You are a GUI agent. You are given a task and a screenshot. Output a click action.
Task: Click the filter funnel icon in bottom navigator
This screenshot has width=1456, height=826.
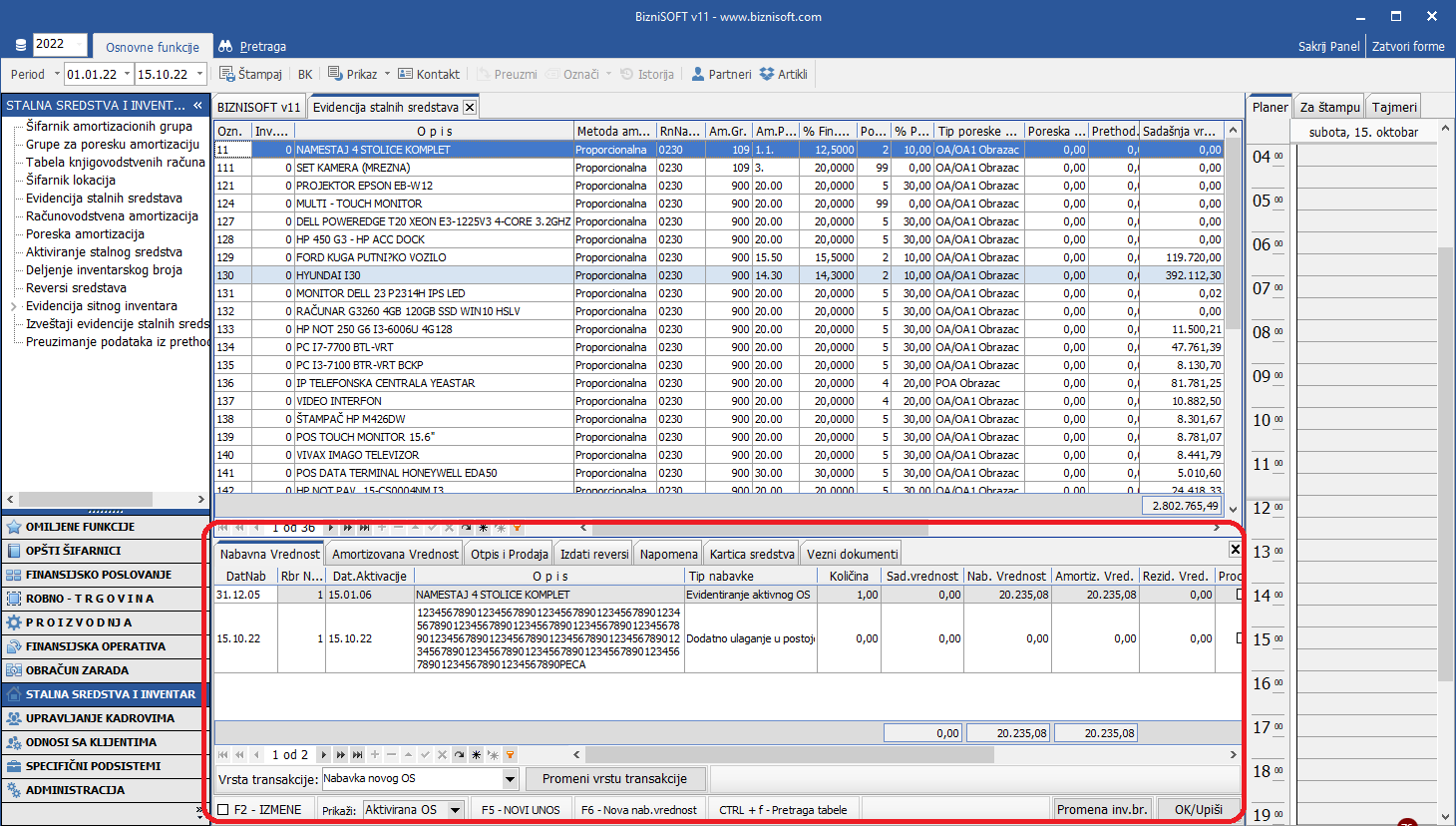[x=510, y=755]
